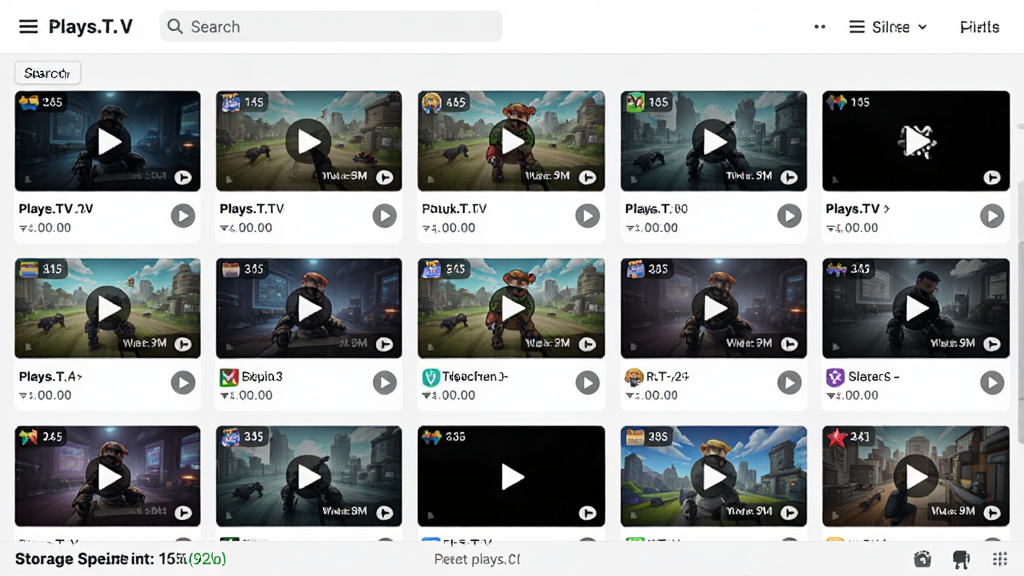1024x576 pixels.
Task: Click small circled play icon in Bepin3 thumbnail corner
Action: point(385,344)
